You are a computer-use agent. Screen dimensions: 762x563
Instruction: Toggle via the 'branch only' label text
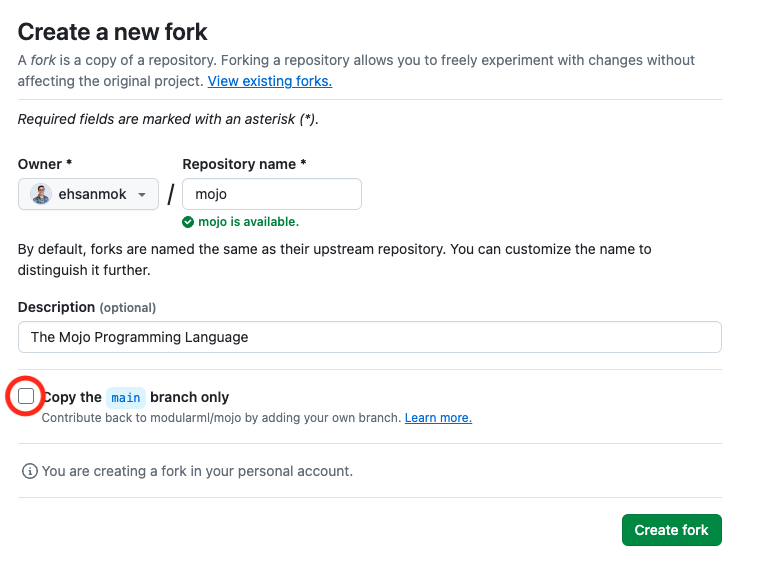[x=190, y=397]
